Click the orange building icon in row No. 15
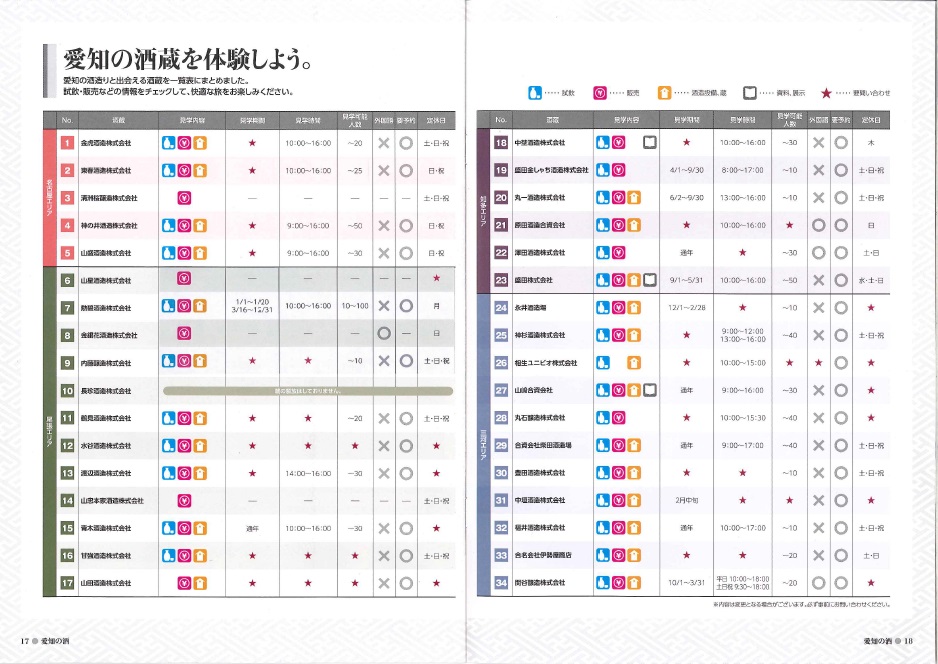938x664 pixels. click(200, 528)
